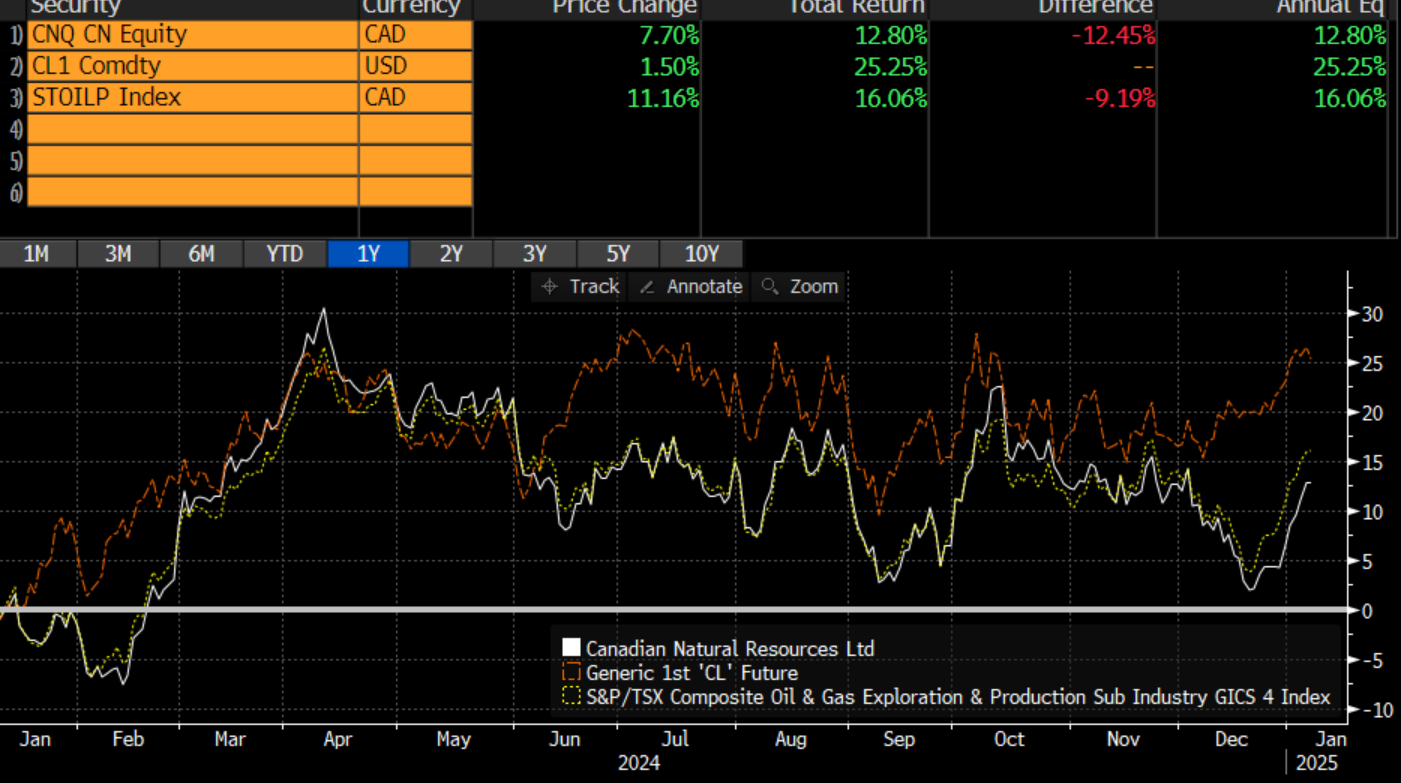Click white legend swatch for Canadian Natural Resources
This screenshot has height=783, width=1401.
point(572,648)
